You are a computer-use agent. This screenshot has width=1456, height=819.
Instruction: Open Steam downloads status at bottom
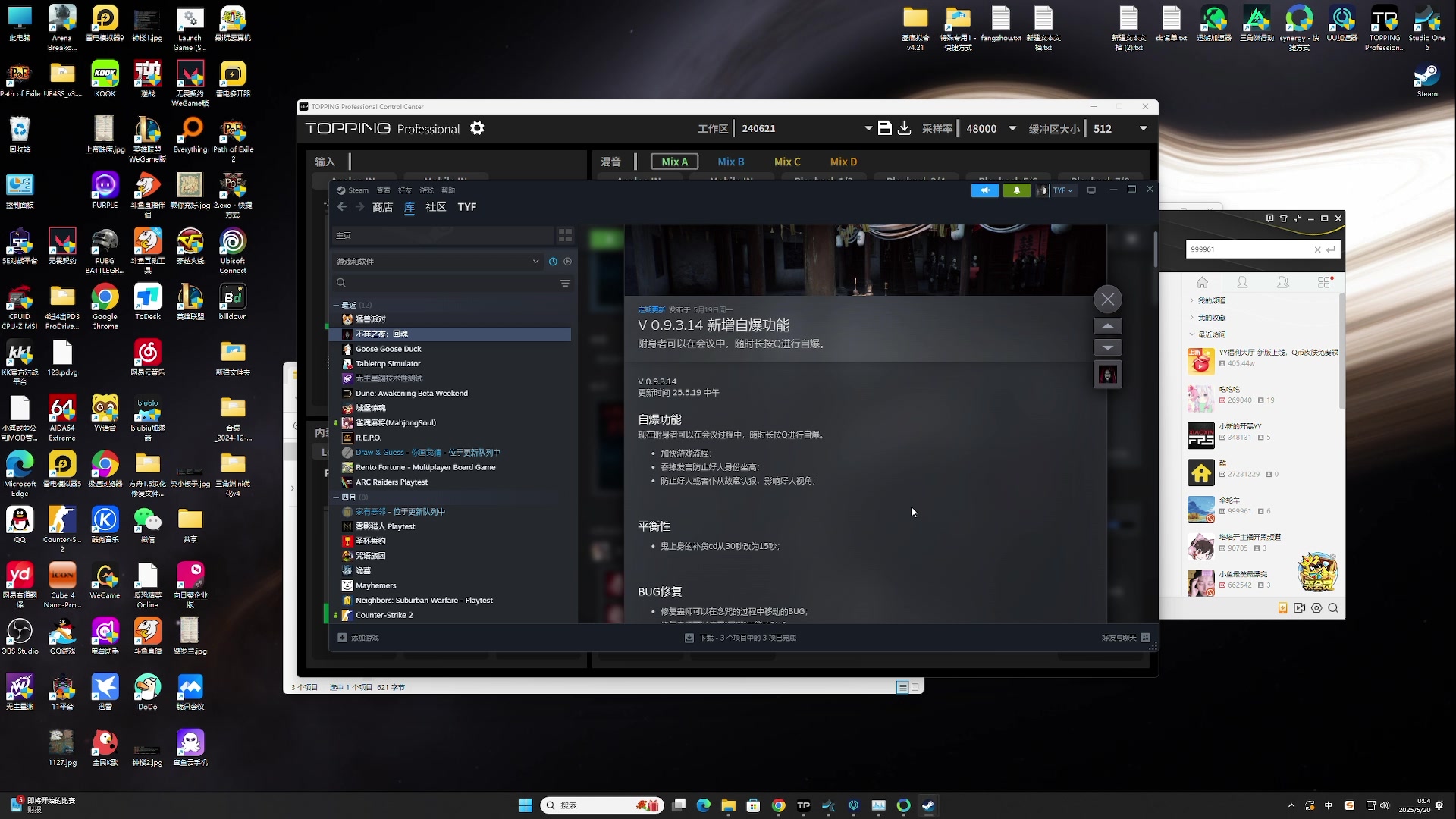(x=740, y=638)
